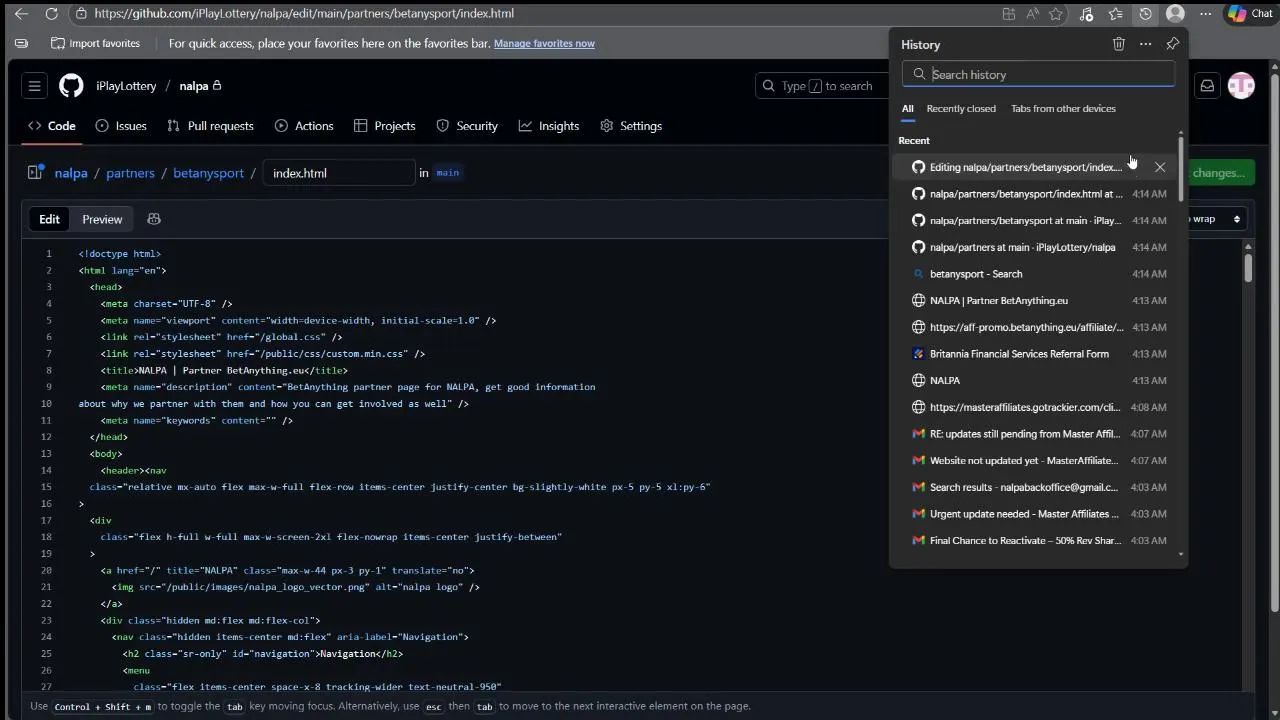Viewport: 1280px width, 720px height.
Task: Open the line wrap mode dropdown
Action: (x=1217, y=219)
